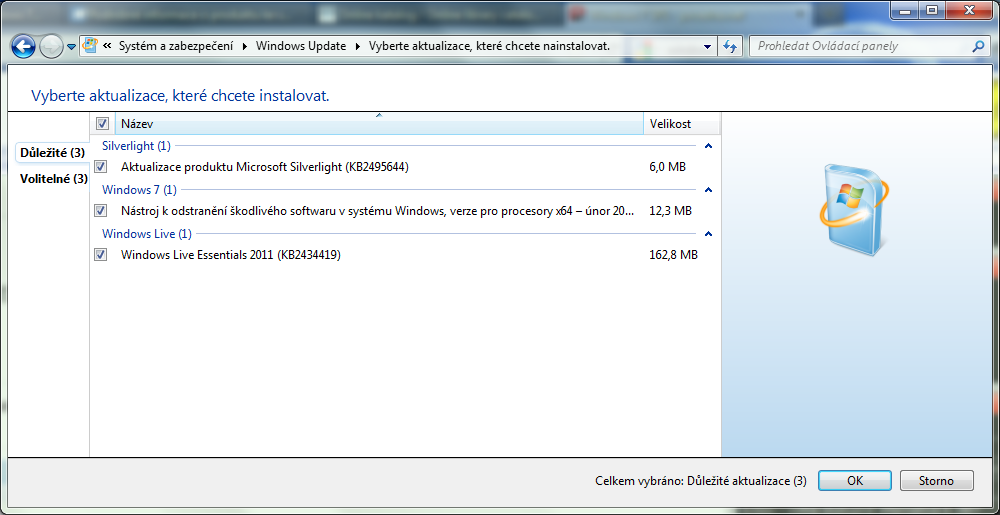Toggle the select-all checkbox in header
1000x515 pixels.
coord(102,124)
